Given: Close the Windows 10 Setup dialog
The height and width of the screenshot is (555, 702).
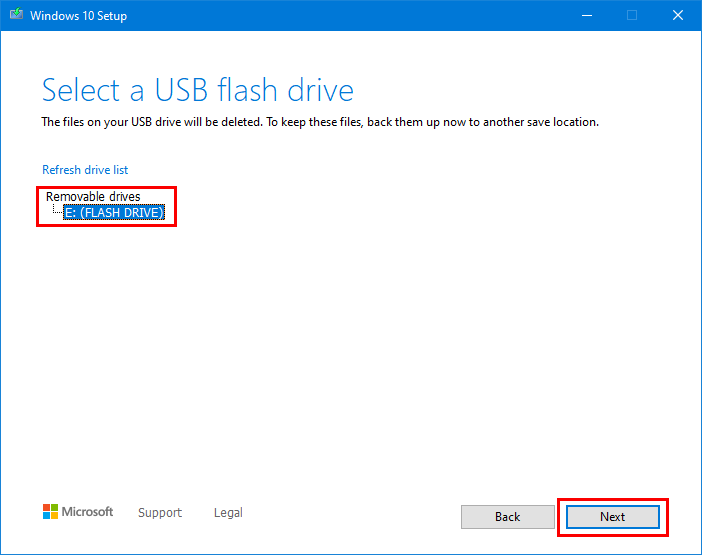Looking at the screenshot, I should point(678,16).
